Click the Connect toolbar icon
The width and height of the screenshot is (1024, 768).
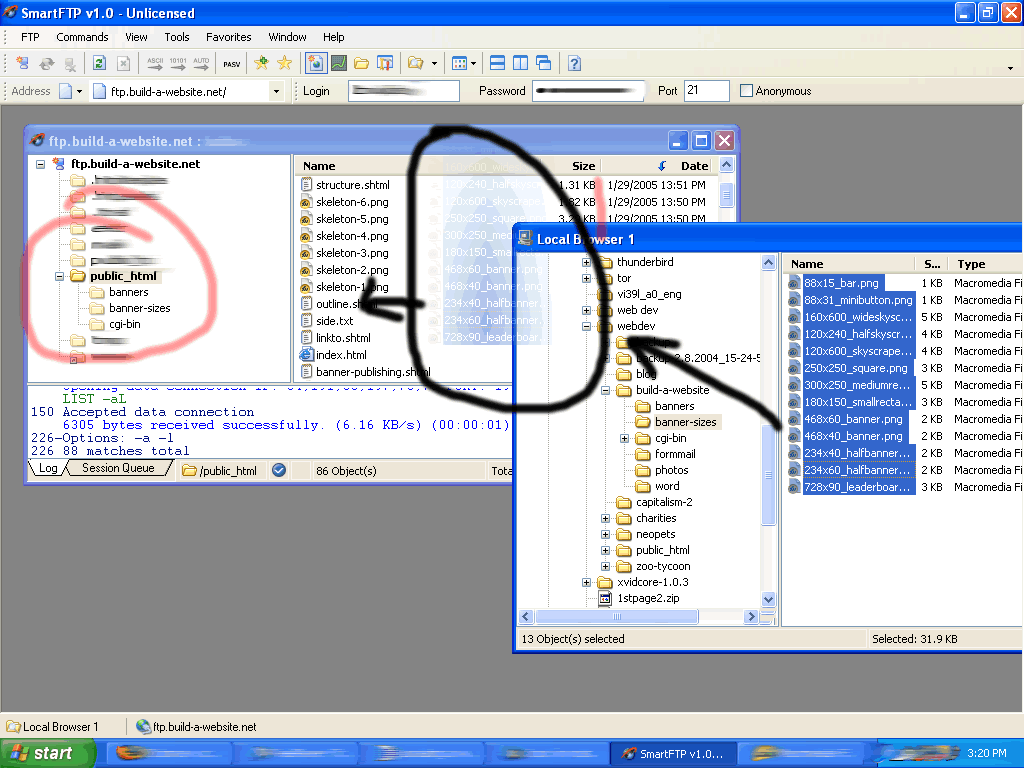(23, 63)
